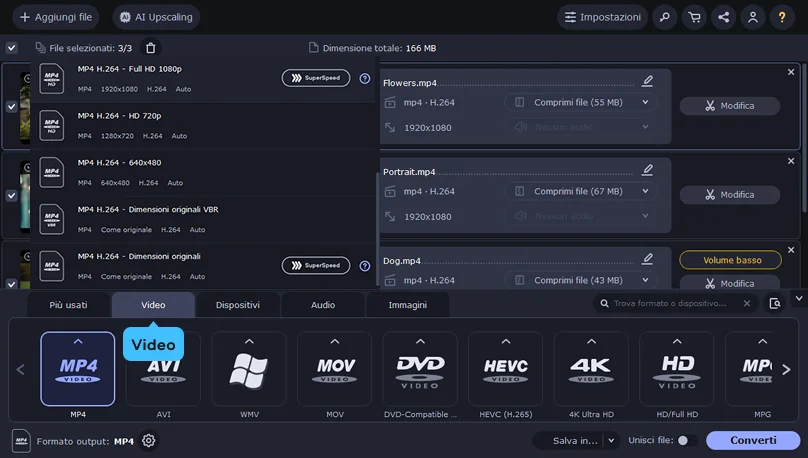
Task: Click SuperSpeed badge on Full HD 1080p preset
Action: point(316,78)
